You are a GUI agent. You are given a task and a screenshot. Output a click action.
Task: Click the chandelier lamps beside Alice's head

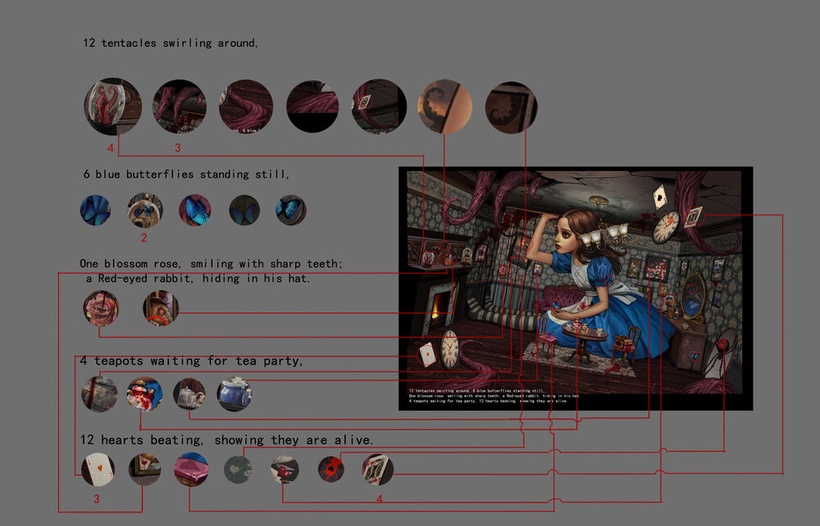tap(604, 234)
